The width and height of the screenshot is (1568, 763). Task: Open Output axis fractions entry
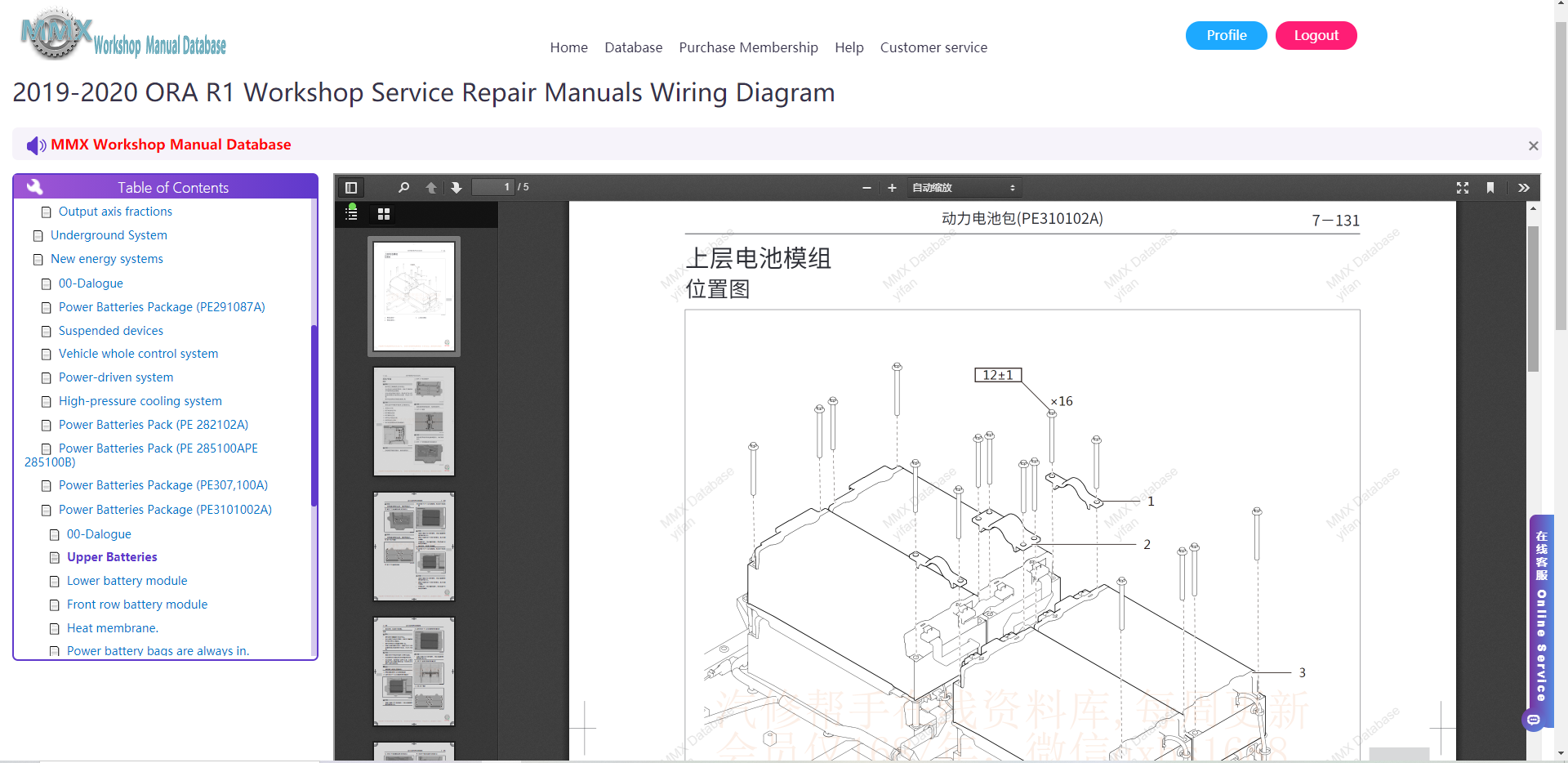coord(115,212)
